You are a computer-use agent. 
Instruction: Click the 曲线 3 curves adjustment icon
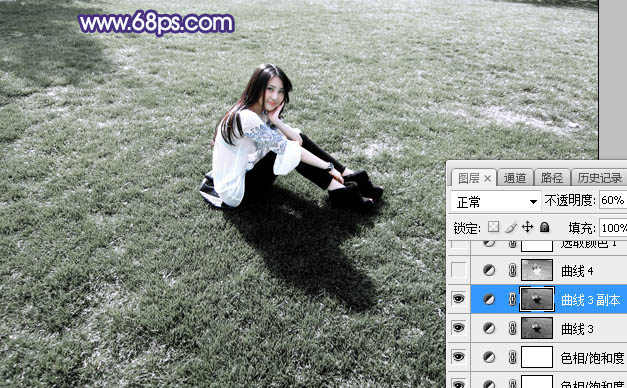coord(489,328)
